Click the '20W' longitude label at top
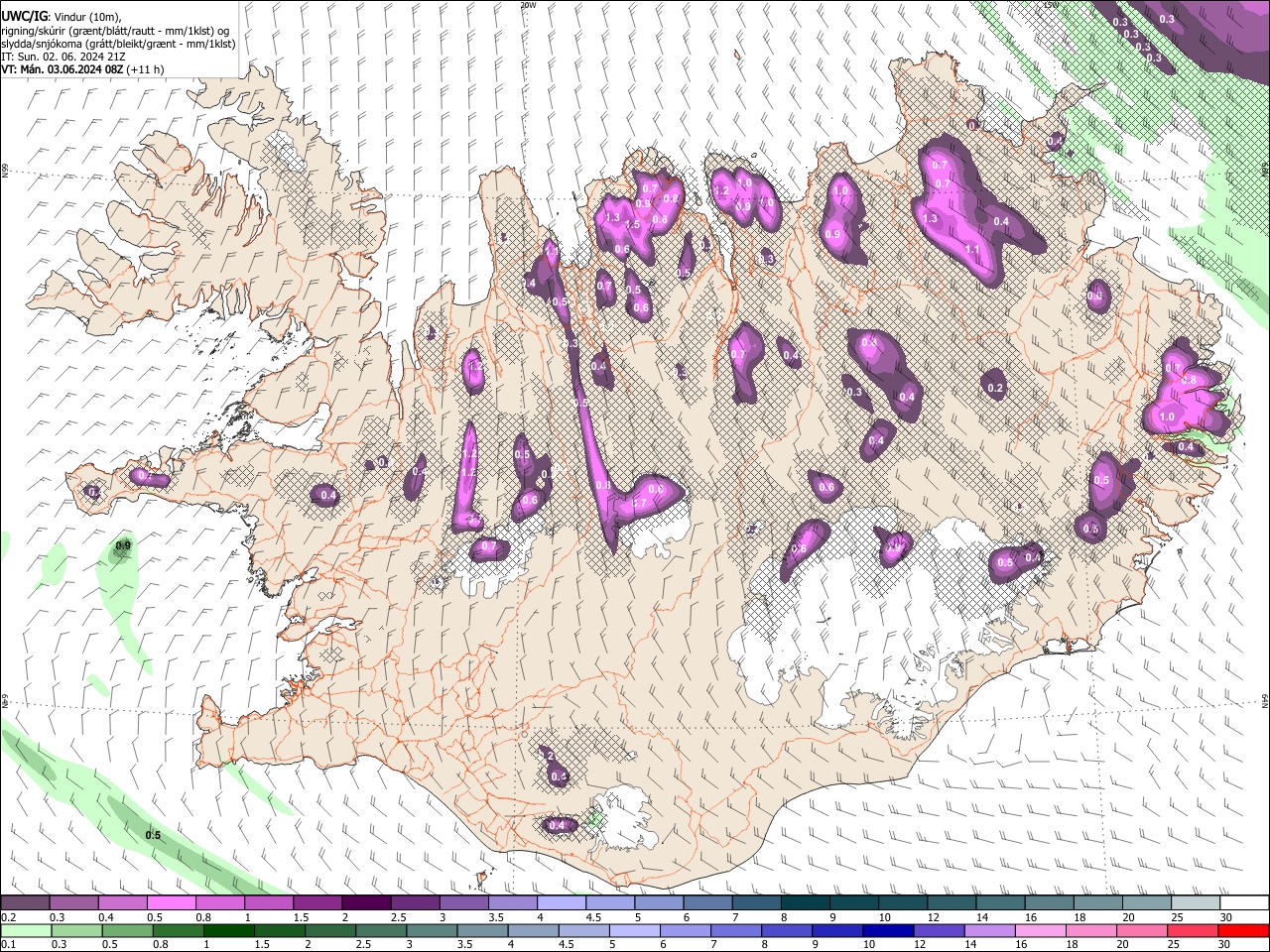The image size is (1270, 952). click(528, 5)
